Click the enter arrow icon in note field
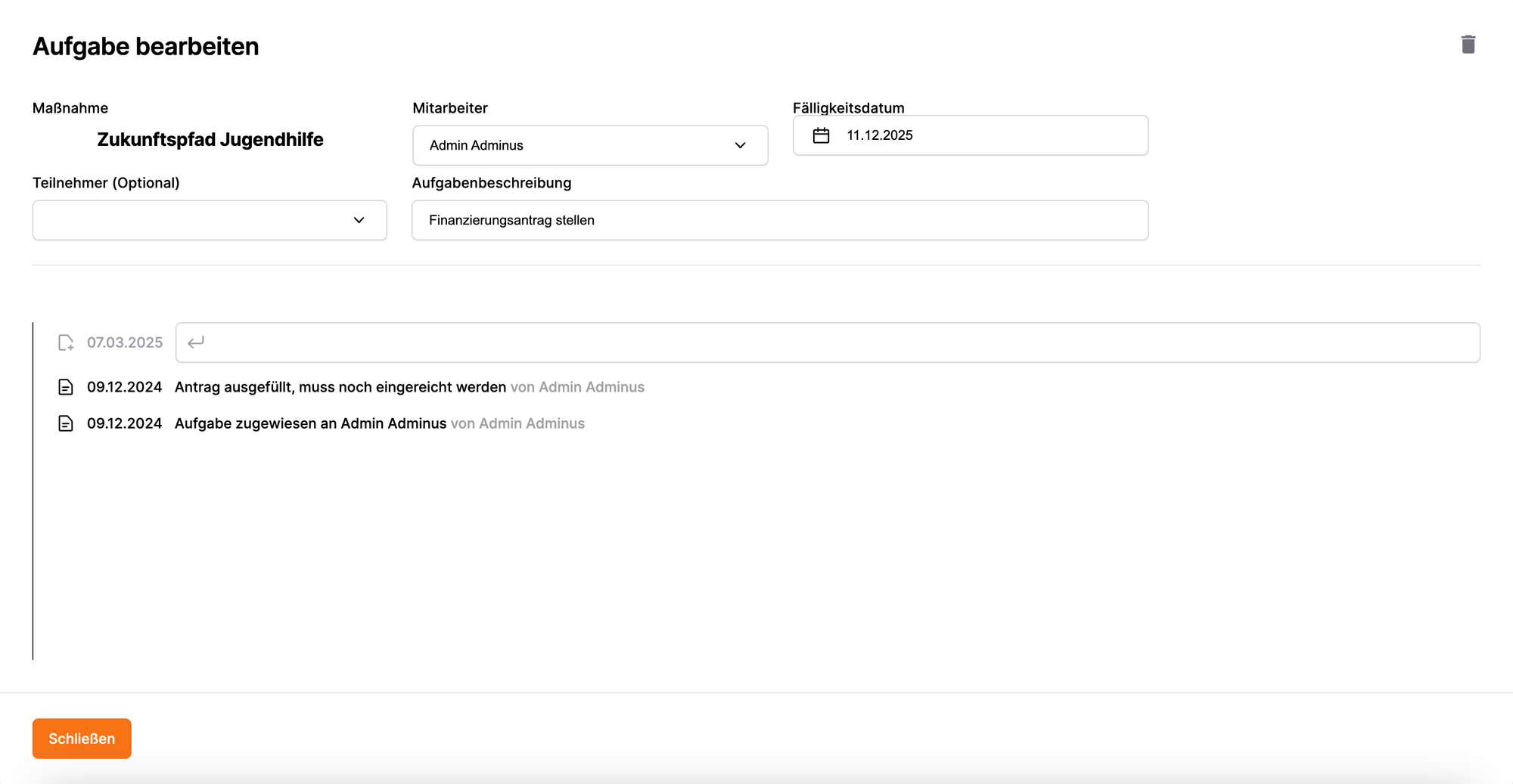This screenshot has height=784, width=1513. [x=196, y=342]
